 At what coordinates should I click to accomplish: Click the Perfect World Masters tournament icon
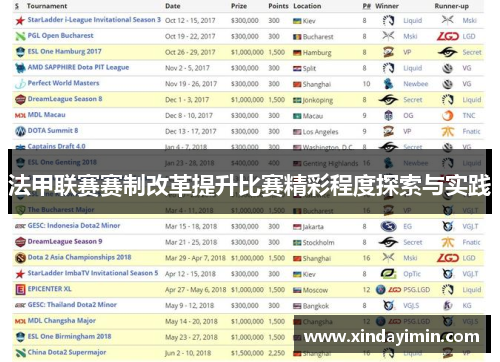click(20, 84)
